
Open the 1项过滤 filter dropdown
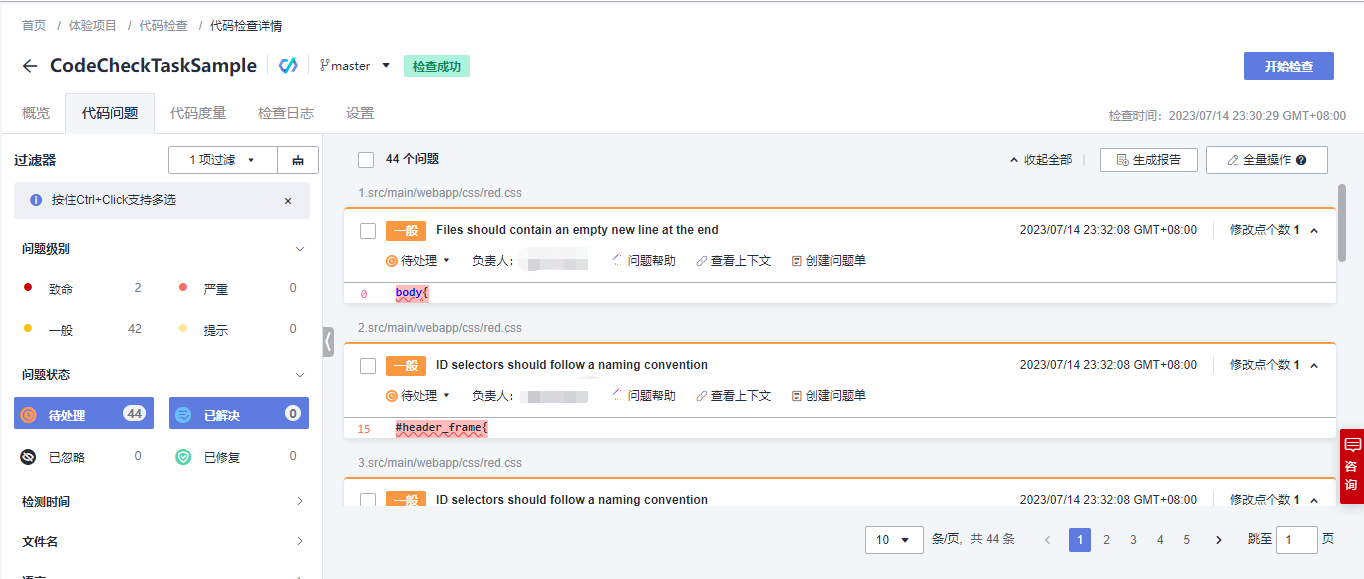222,160
